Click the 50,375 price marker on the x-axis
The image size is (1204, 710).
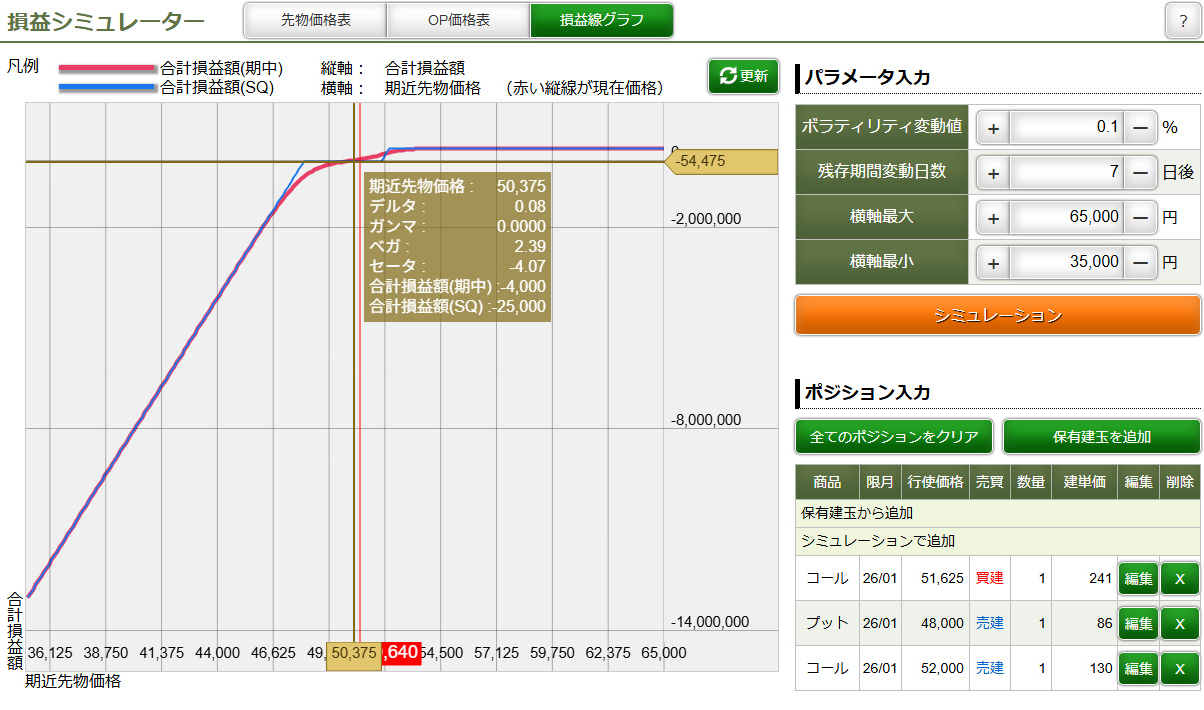click(354, 653)
